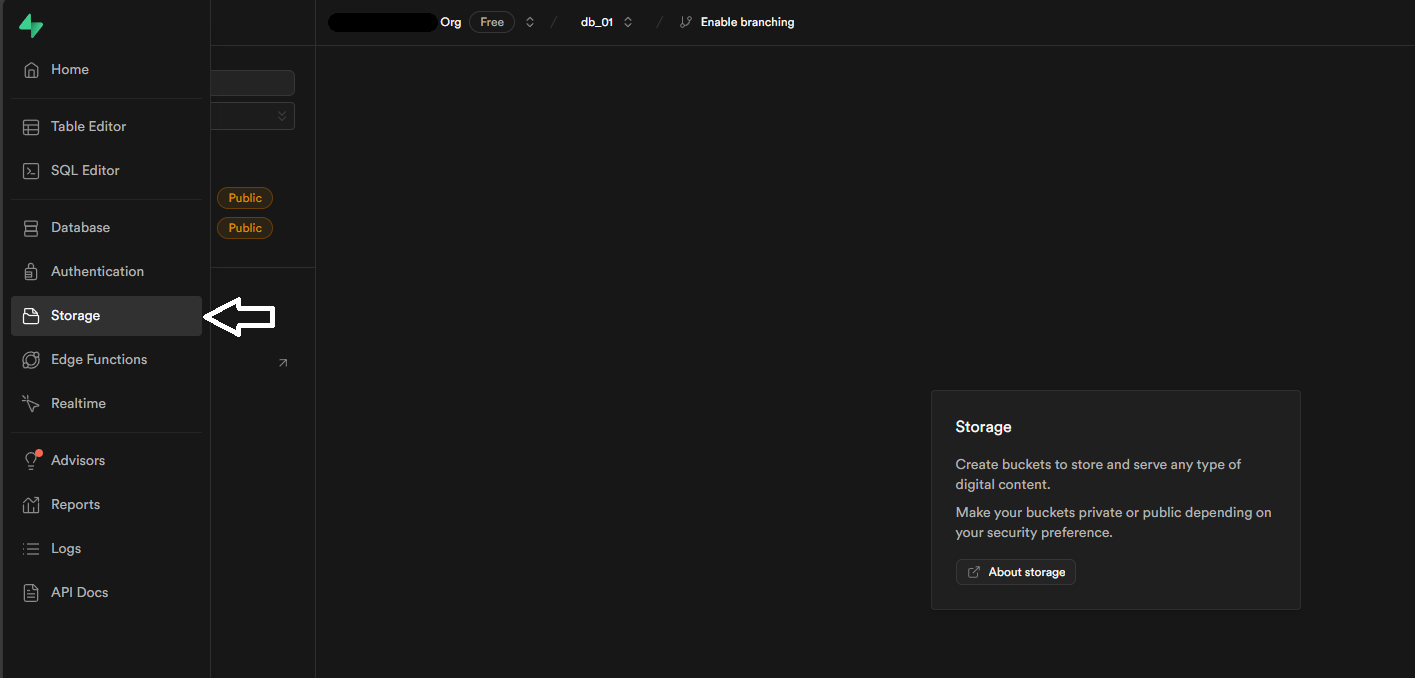This screenshot has height=678, width=1415.
Task: Navigate to Home in the sidebar
Action: 69,69
